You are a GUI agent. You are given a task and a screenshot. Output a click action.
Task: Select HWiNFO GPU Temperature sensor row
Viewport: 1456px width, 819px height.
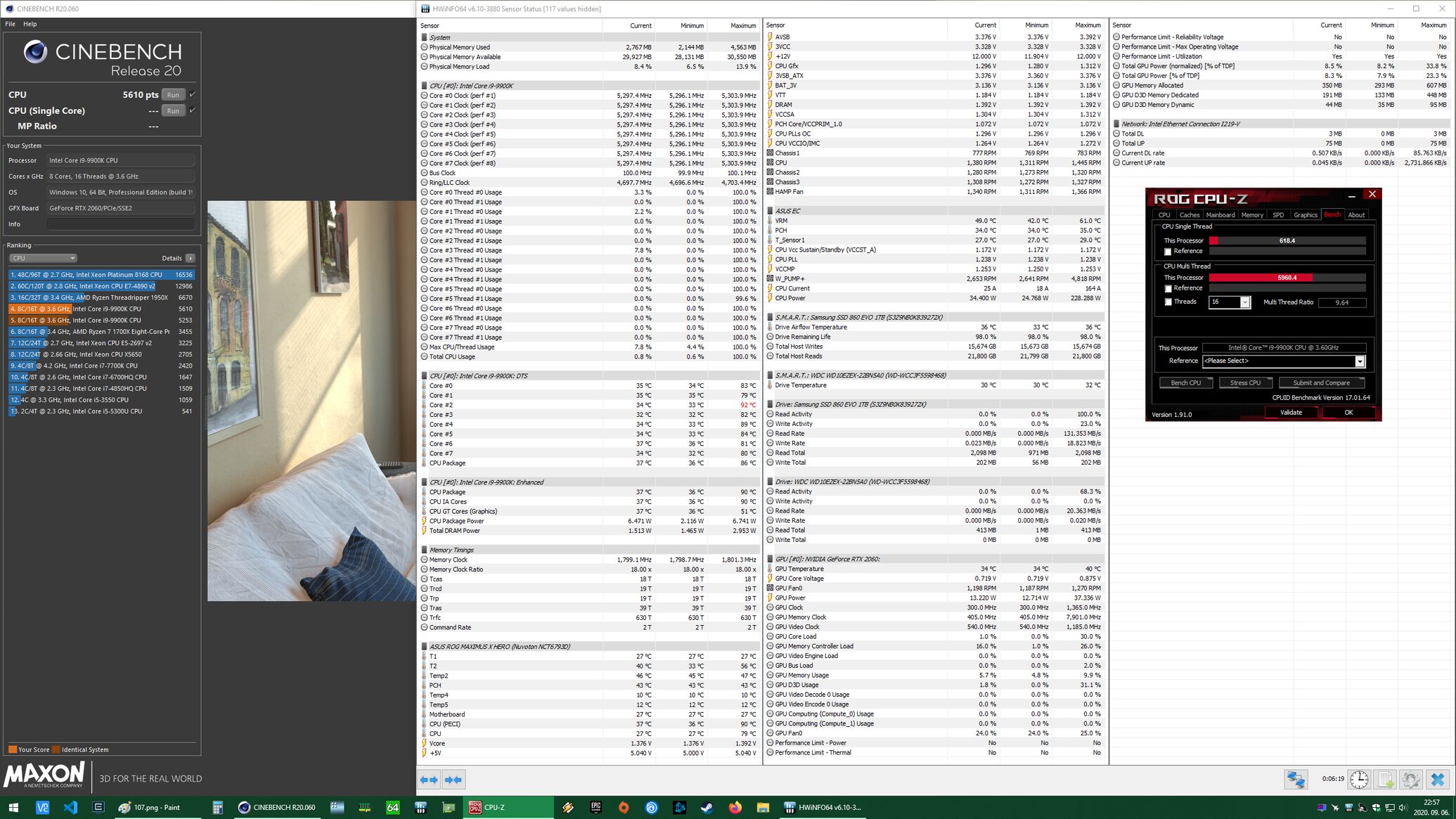point(935,569)
